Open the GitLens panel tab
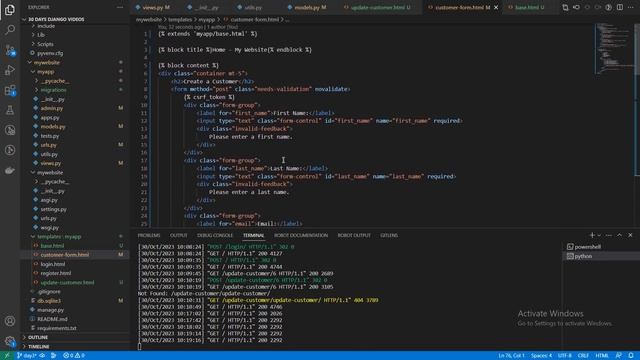 pyautogui.click(x=389, y=236)
